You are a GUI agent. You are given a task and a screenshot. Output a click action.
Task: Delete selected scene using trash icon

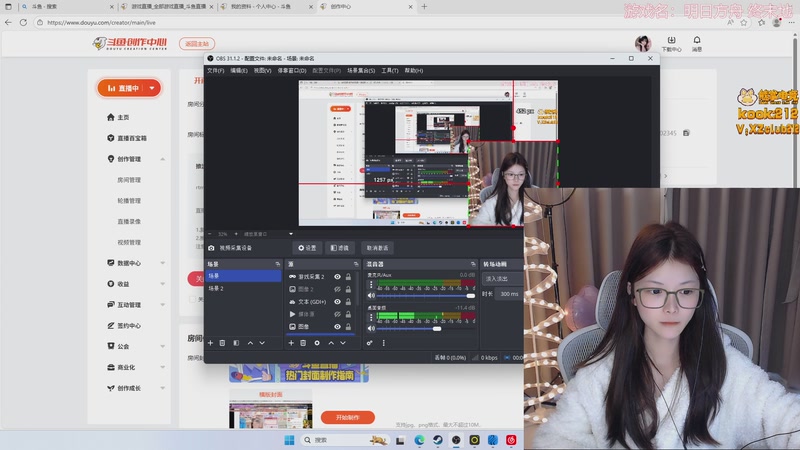tap(222, 343)
